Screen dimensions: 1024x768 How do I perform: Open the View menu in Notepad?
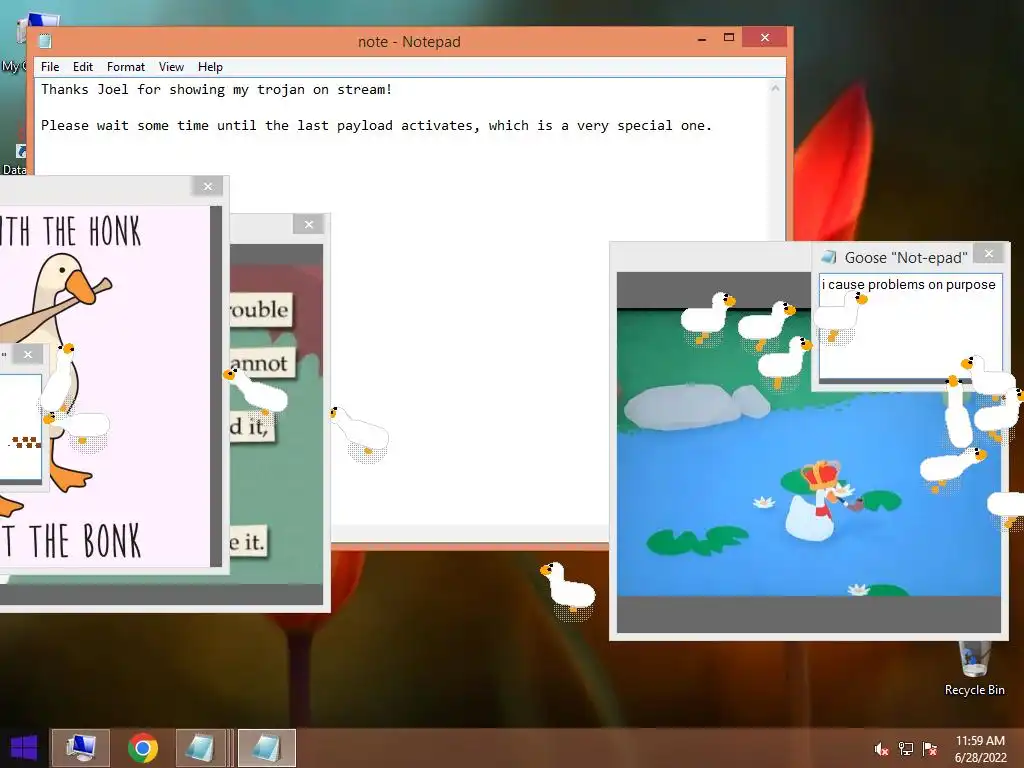point(171,67)
